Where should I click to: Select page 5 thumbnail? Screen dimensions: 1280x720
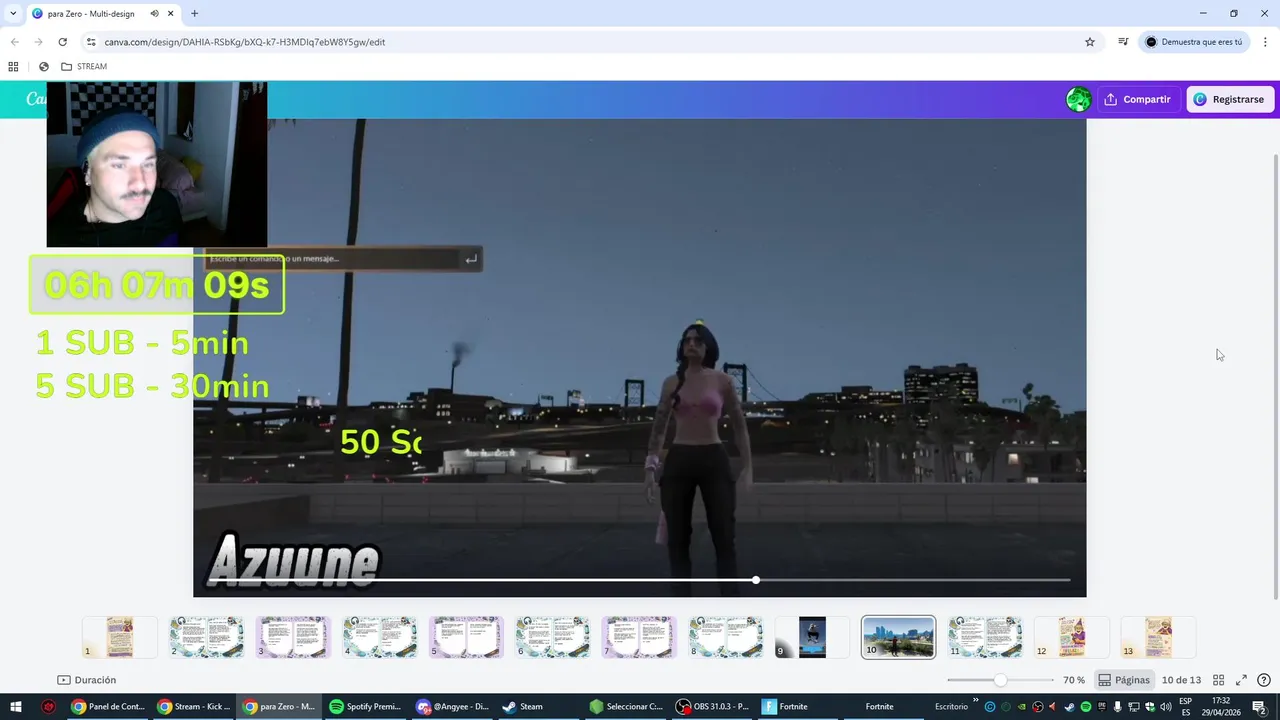[466, 637]
